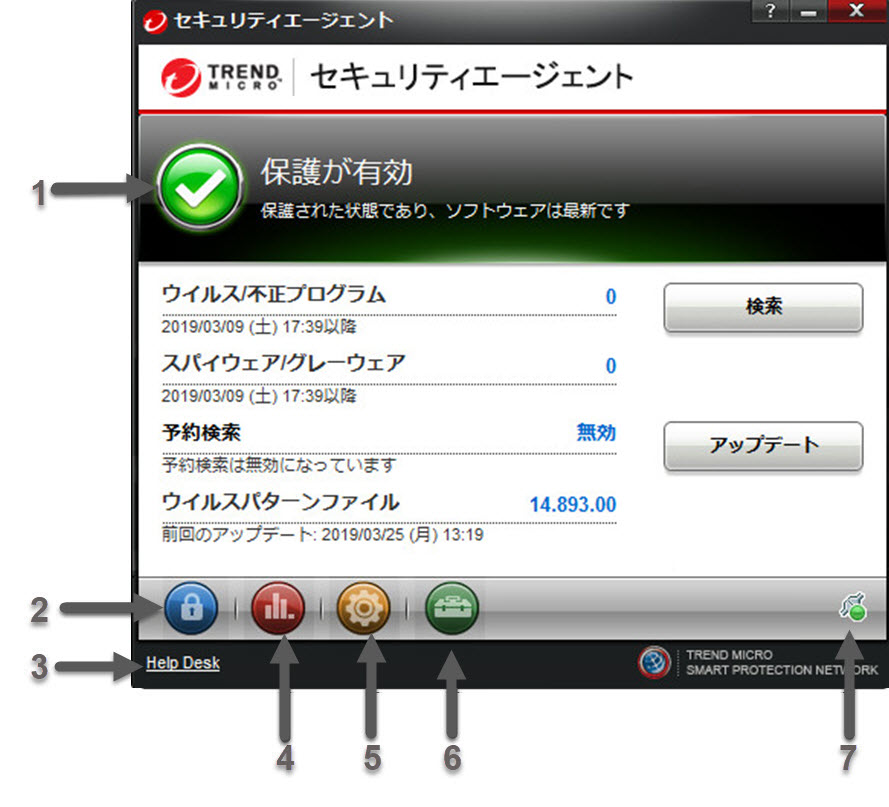The image size is (889, 807).
Task: Click the Trend Micro logo in header
Action: tap(222, 76)
